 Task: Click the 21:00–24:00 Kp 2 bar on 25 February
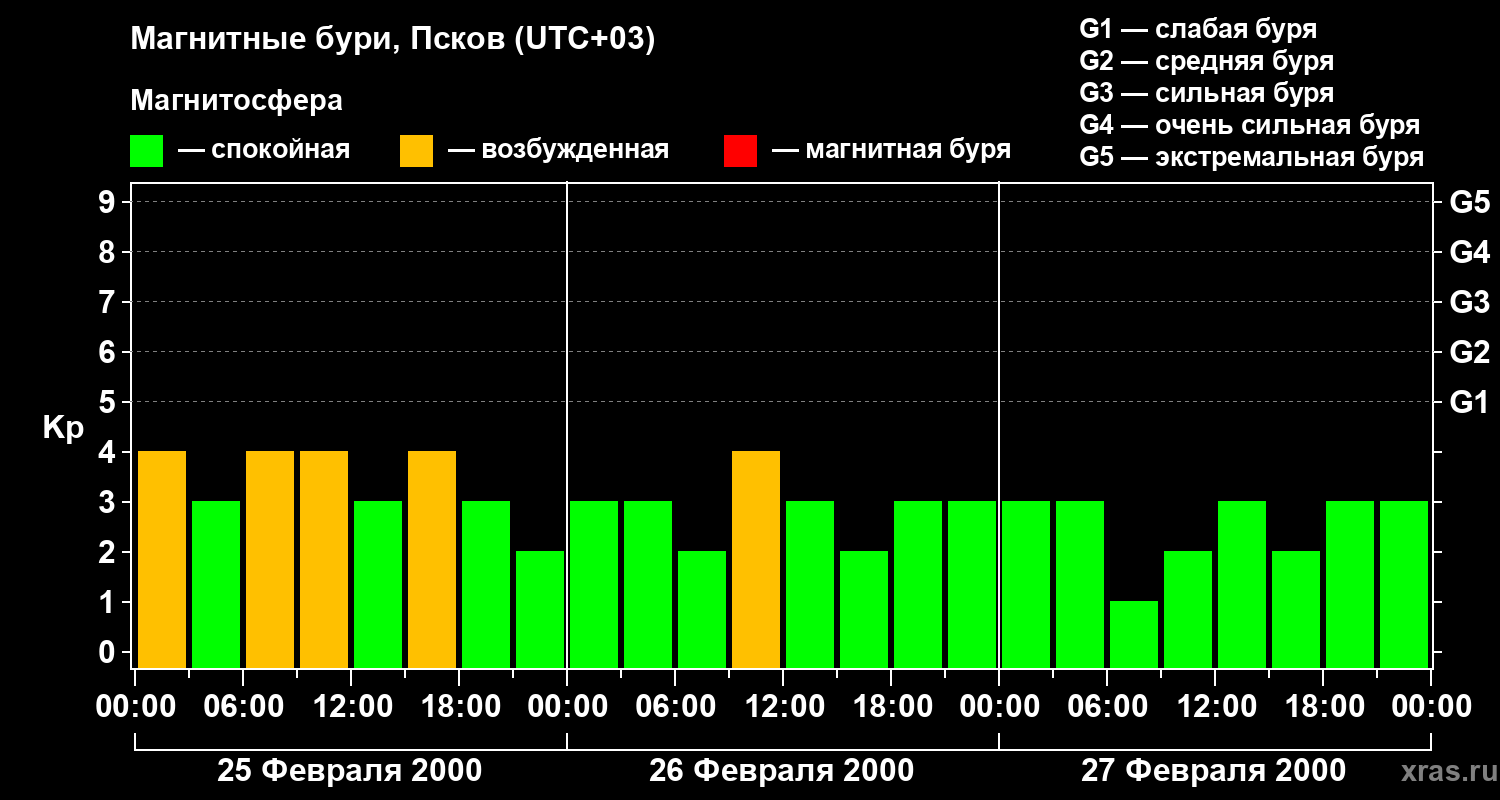[540, 610]
